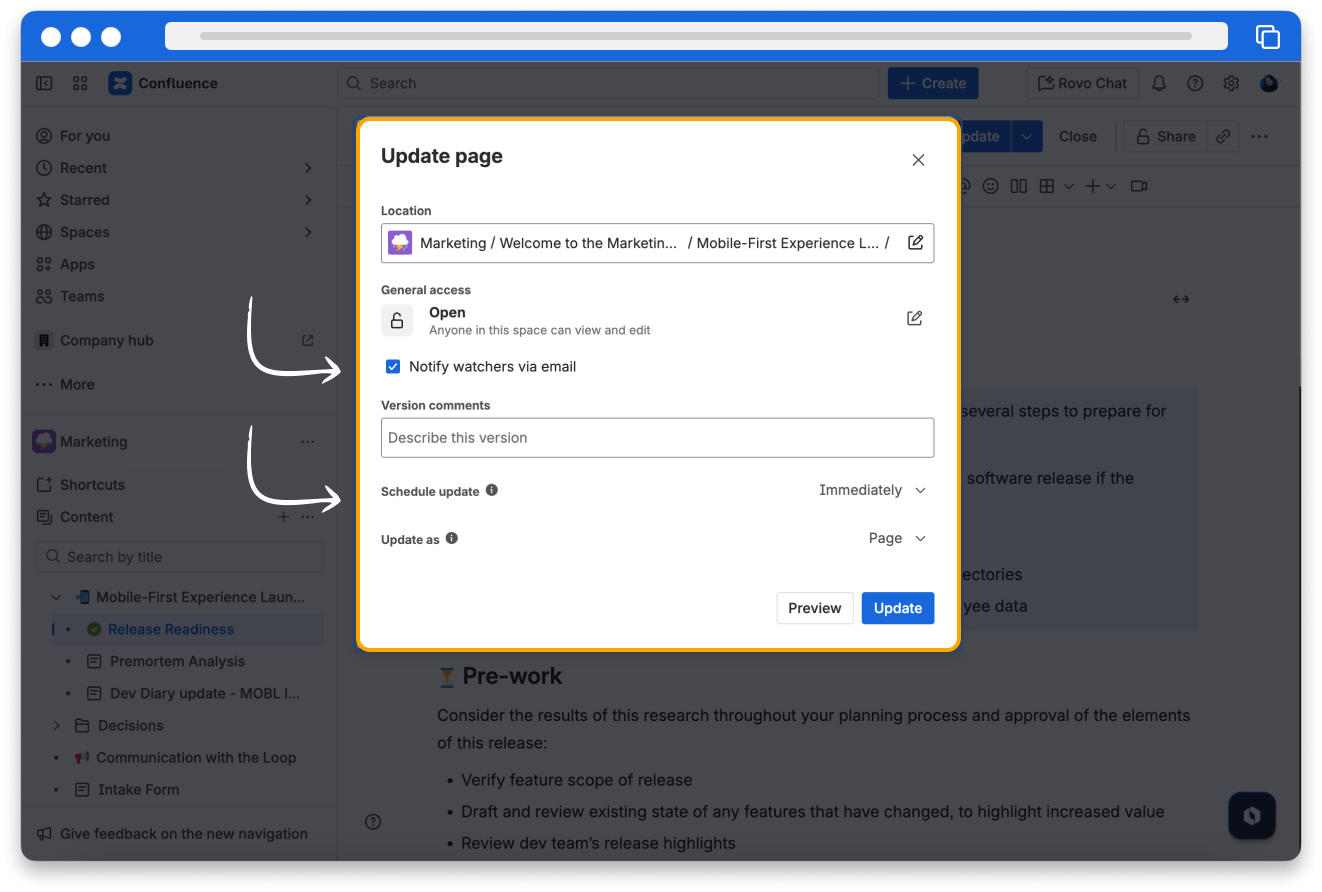Collapse the Mobile-First Experience Launch tree item
This screenshot has width=1322, height=892.
pyautogui.click(x=57, y=597)
